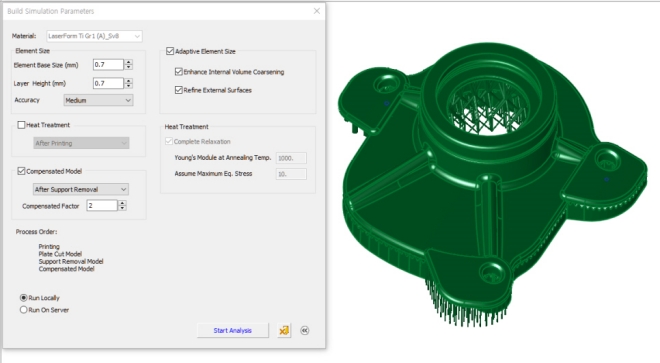660x363 pixels.
Task: Click the Start Analysis button
Action: point(232,331)
